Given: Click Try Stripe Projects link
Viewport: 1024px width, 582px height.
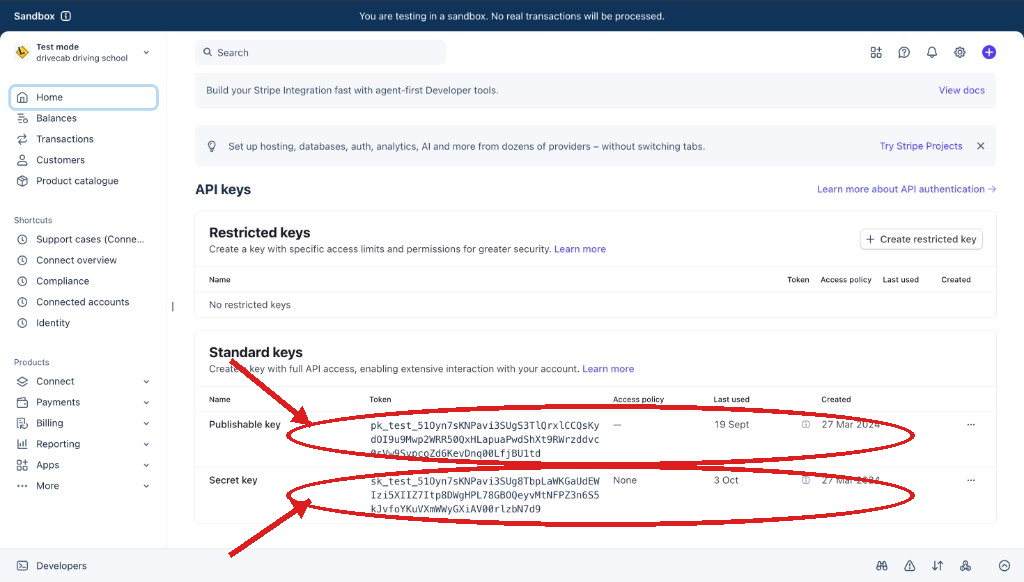Looking at the screenshot, I should pyautogui.click(x=921, y=146).
